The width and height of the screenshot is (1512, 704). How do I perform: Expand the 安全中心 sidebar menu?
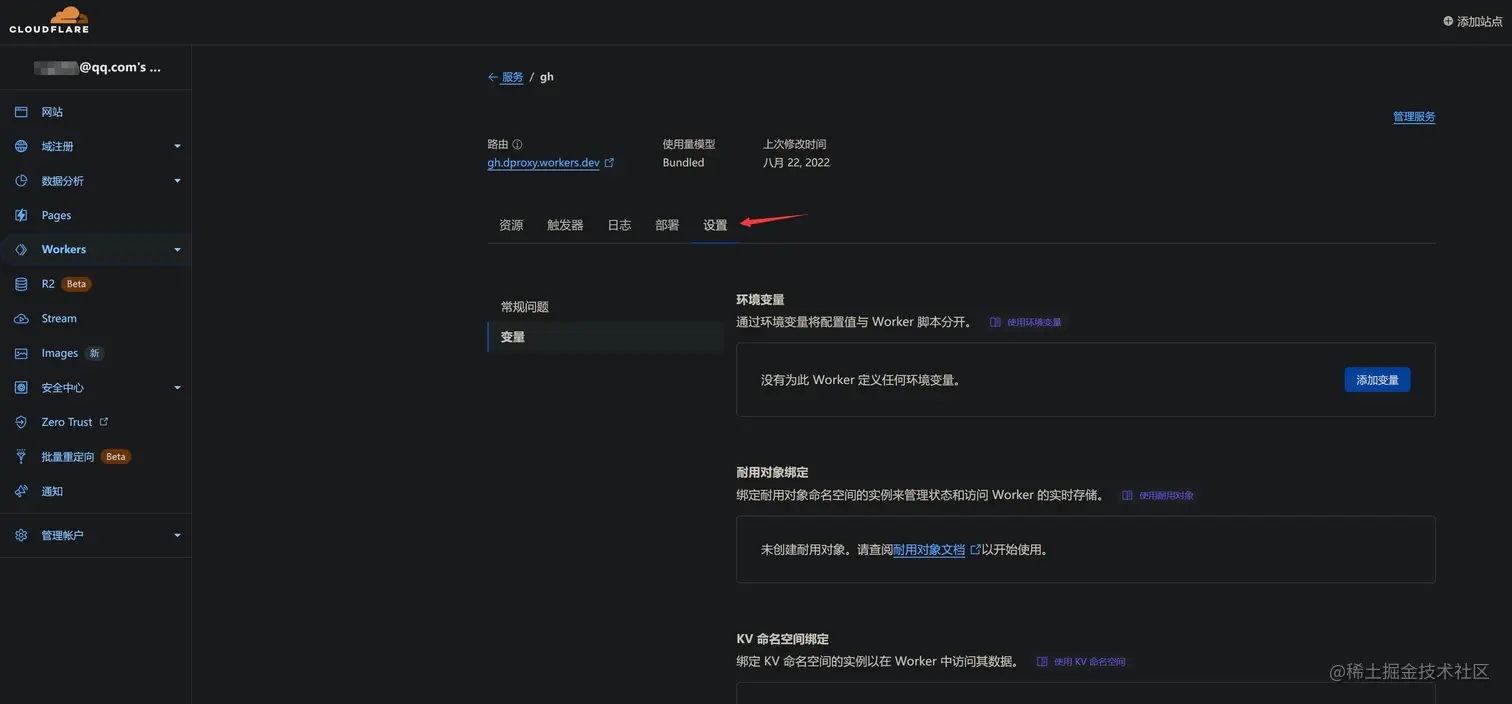(177, 388)
